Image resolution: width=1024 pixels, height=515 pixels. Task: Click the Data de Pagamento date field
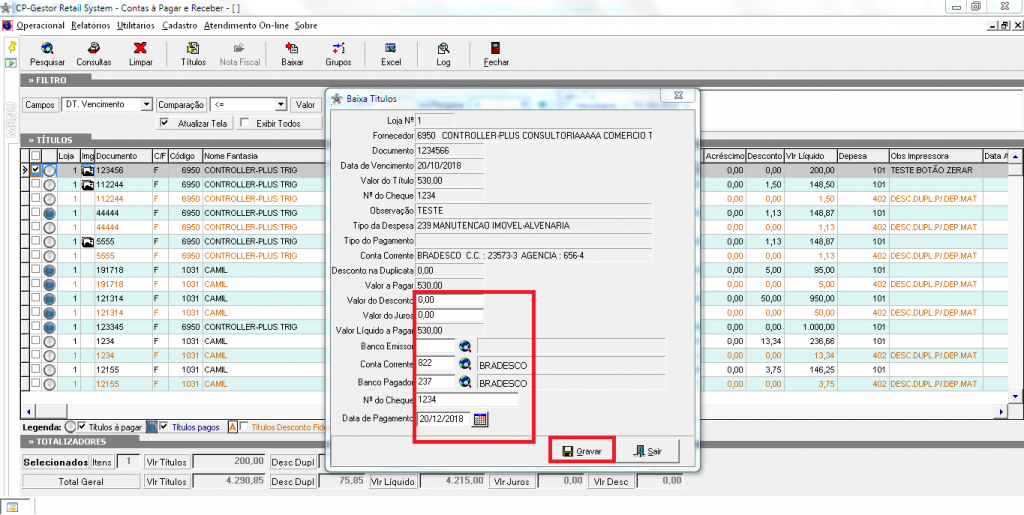443,419
